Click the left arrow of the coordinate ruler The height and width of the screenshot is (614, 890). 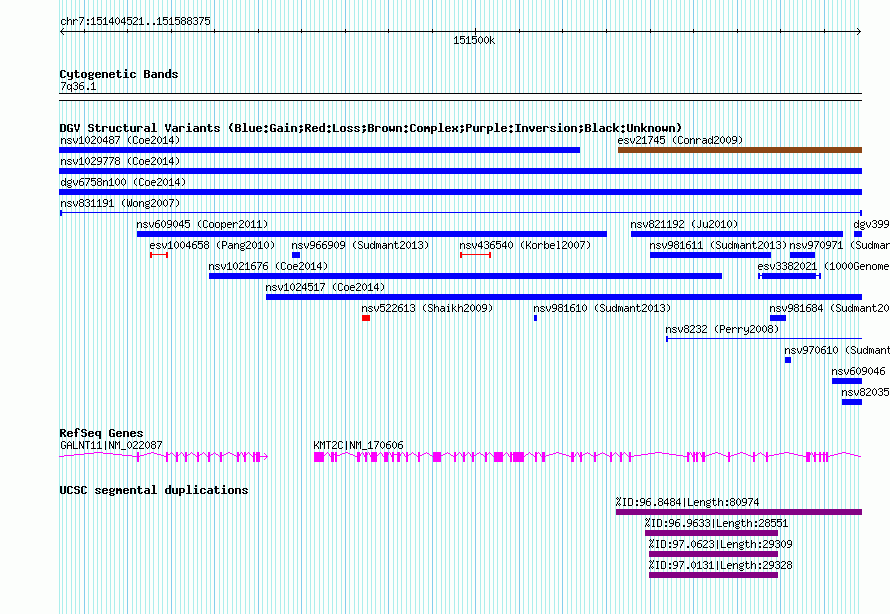pos(62,32)
